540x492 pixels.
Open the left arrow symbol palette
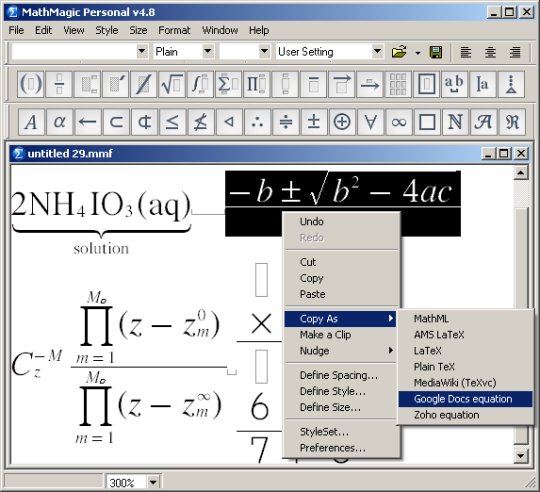[x=88, y=122]
